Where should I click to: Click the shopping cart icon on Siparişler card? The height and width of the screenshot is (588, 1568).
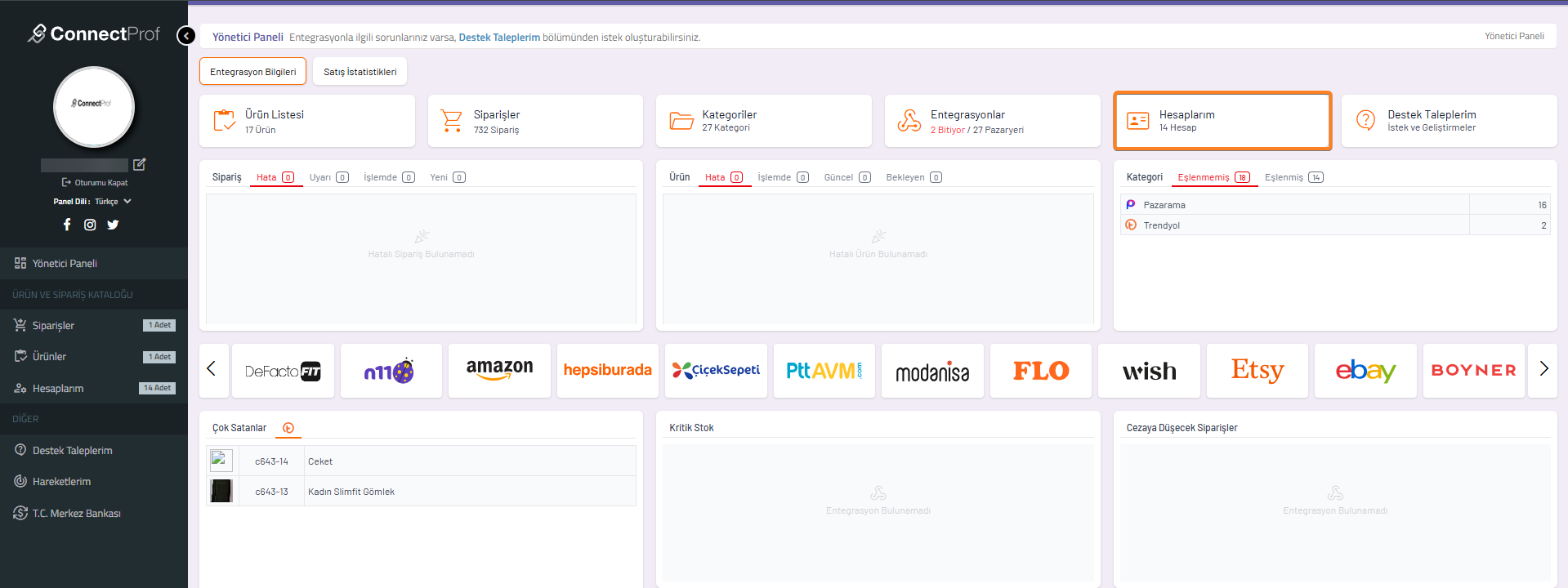pyautogui.click(x=451, y=121)
